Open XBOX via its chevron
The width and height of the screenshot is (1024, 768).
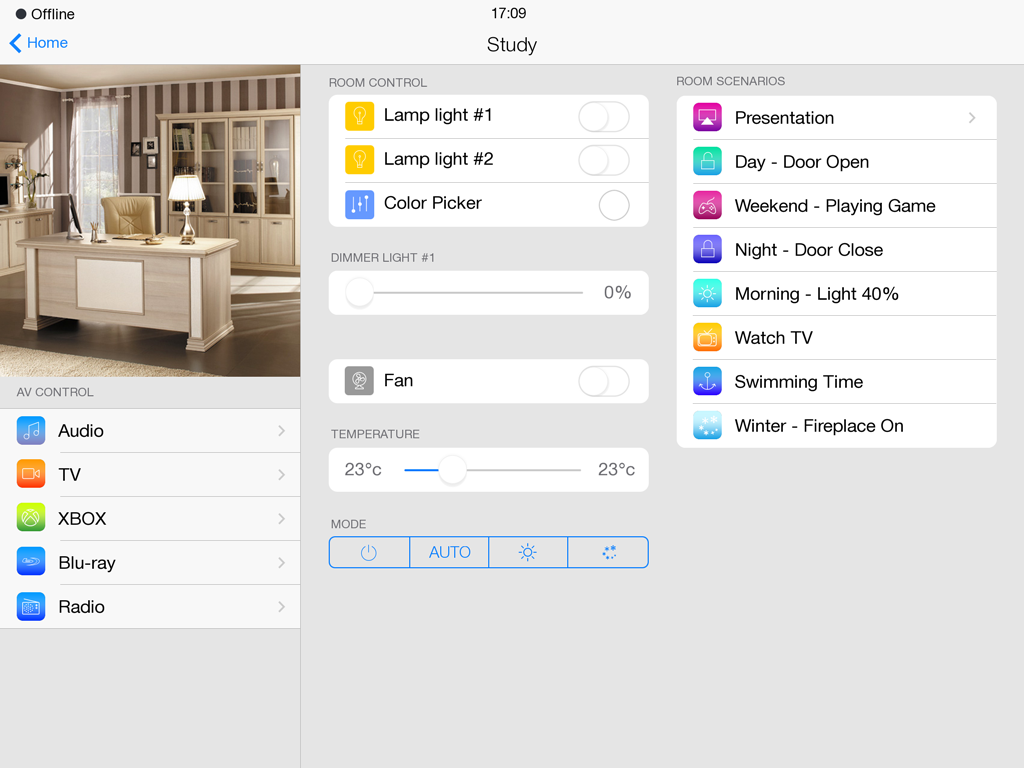281,519
